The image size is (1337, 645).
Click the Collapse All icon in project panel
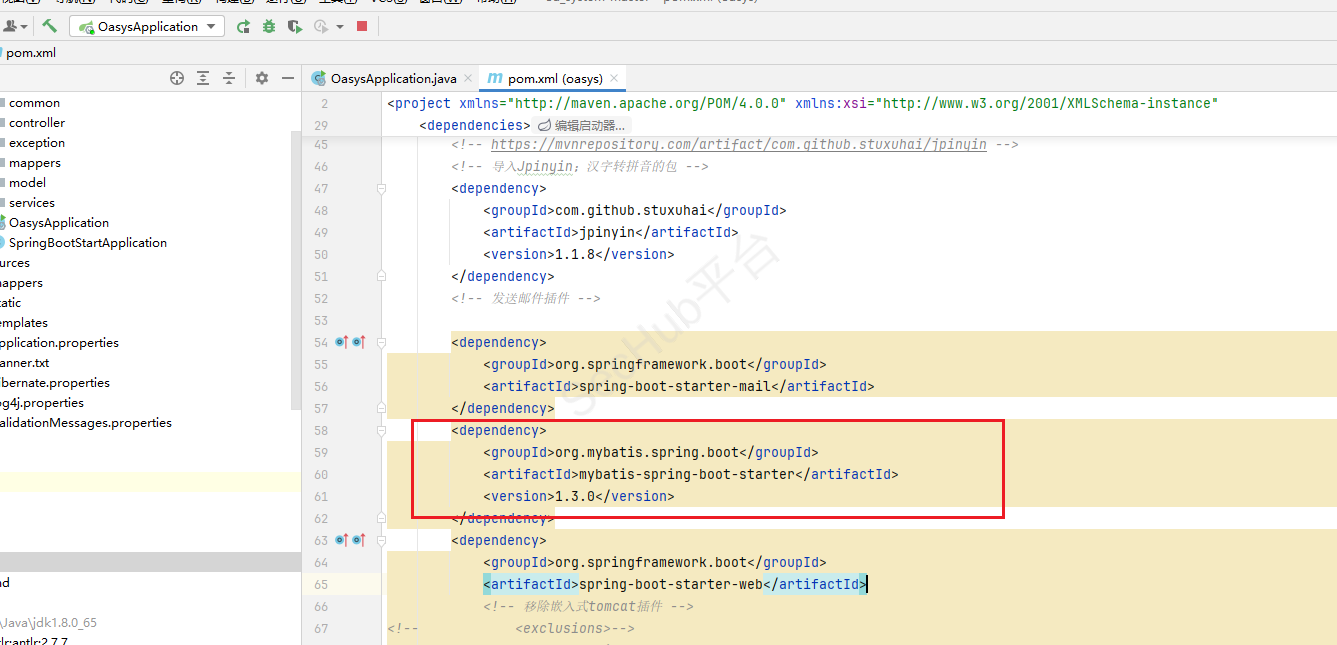point(229,78)
